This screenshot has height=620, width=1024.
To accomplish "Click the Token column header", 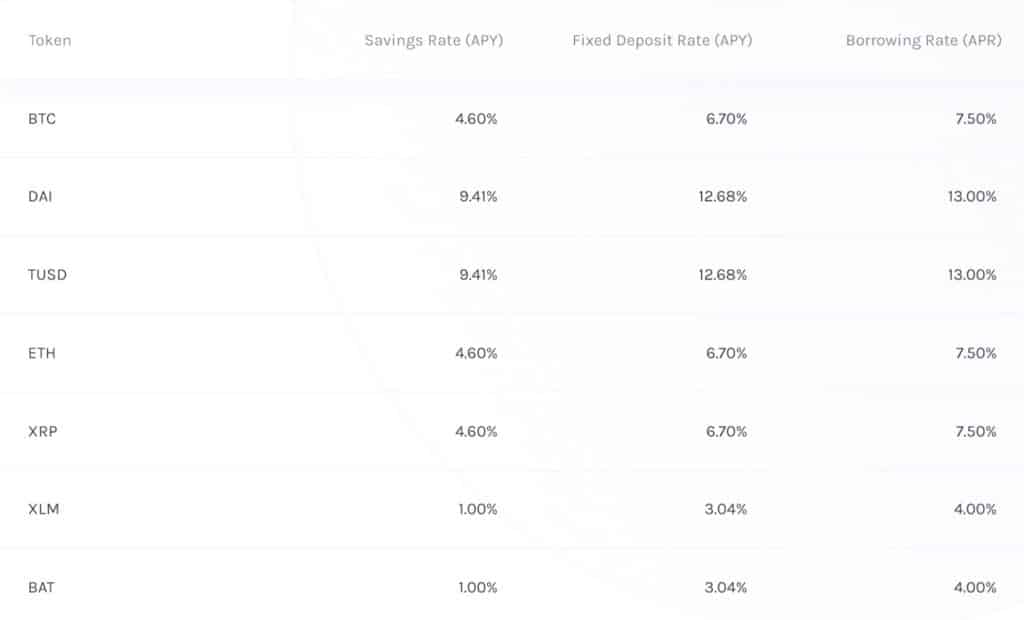I will pos(50,41).
